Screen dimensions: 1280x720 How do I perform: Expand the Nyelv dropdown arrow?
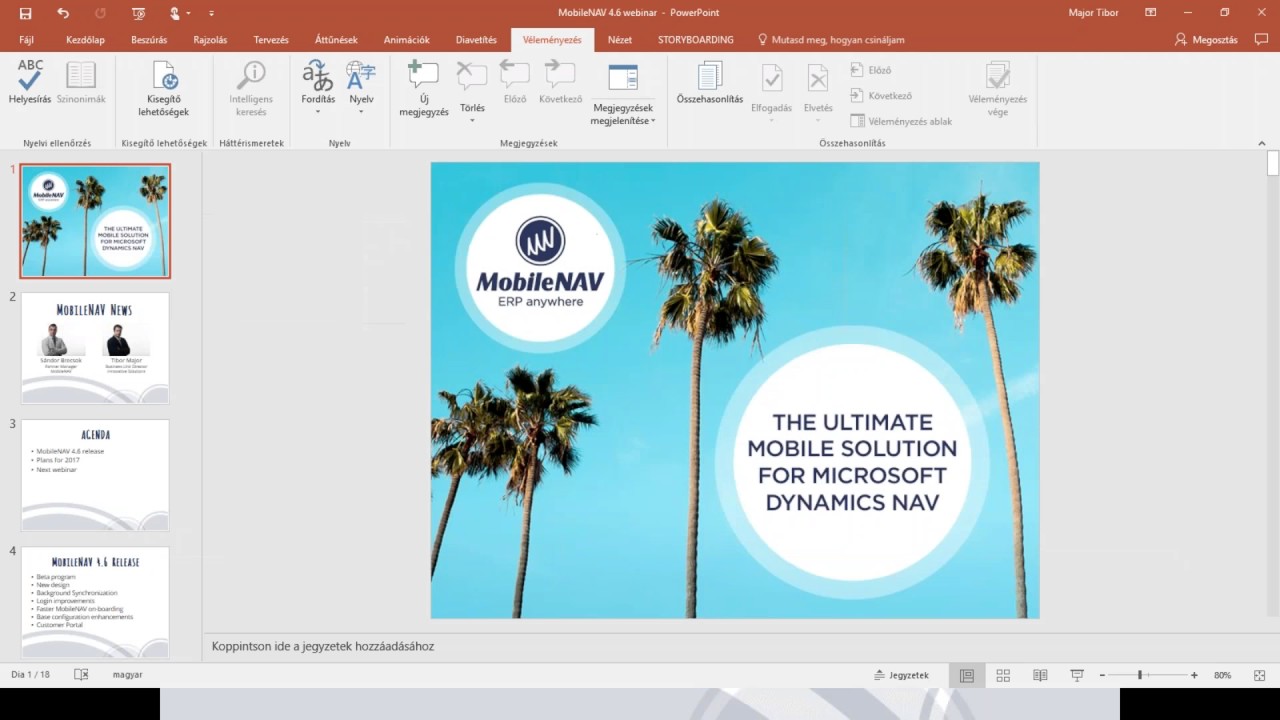pos(361,111)
